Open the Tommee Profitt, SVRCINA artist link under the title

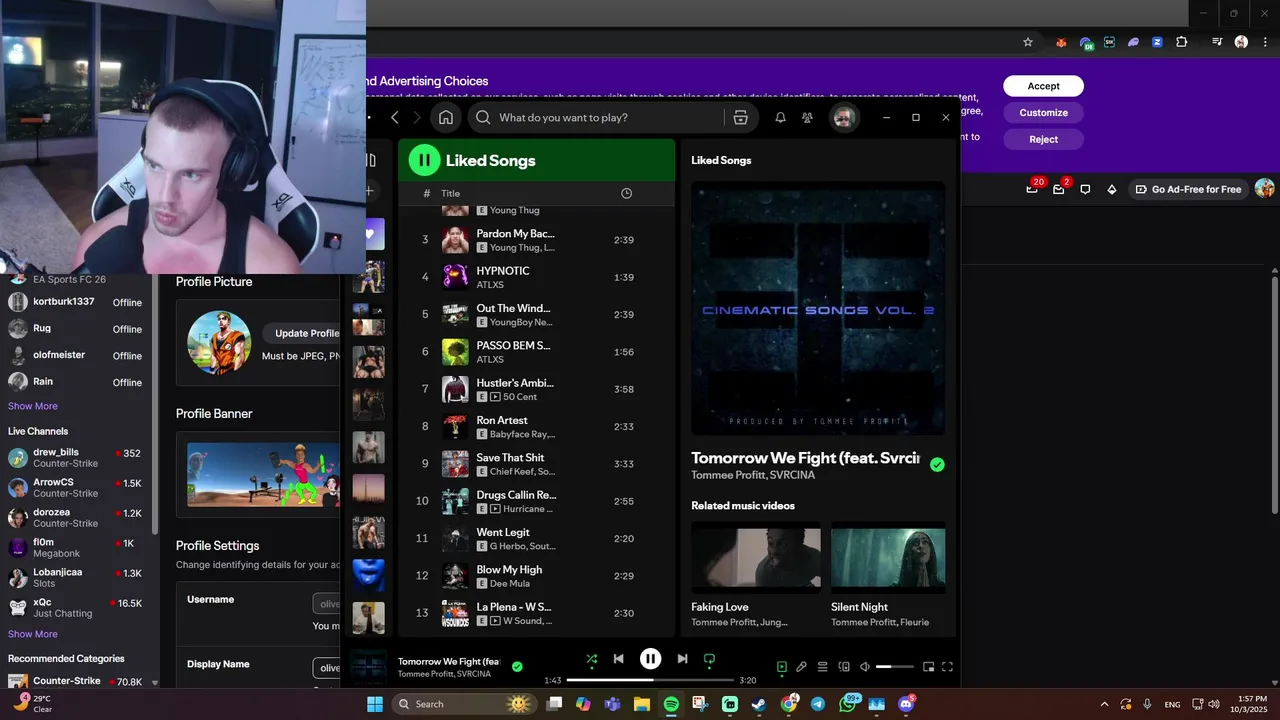click(x=753, y=475)
